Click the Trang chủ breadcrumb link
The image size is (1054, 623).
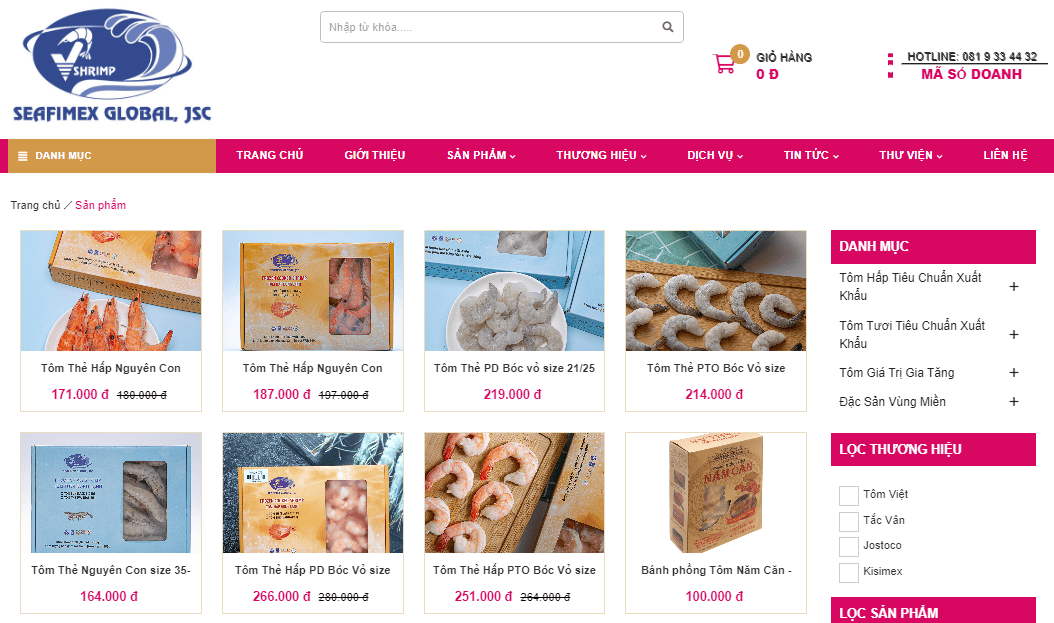pos(35,205)
